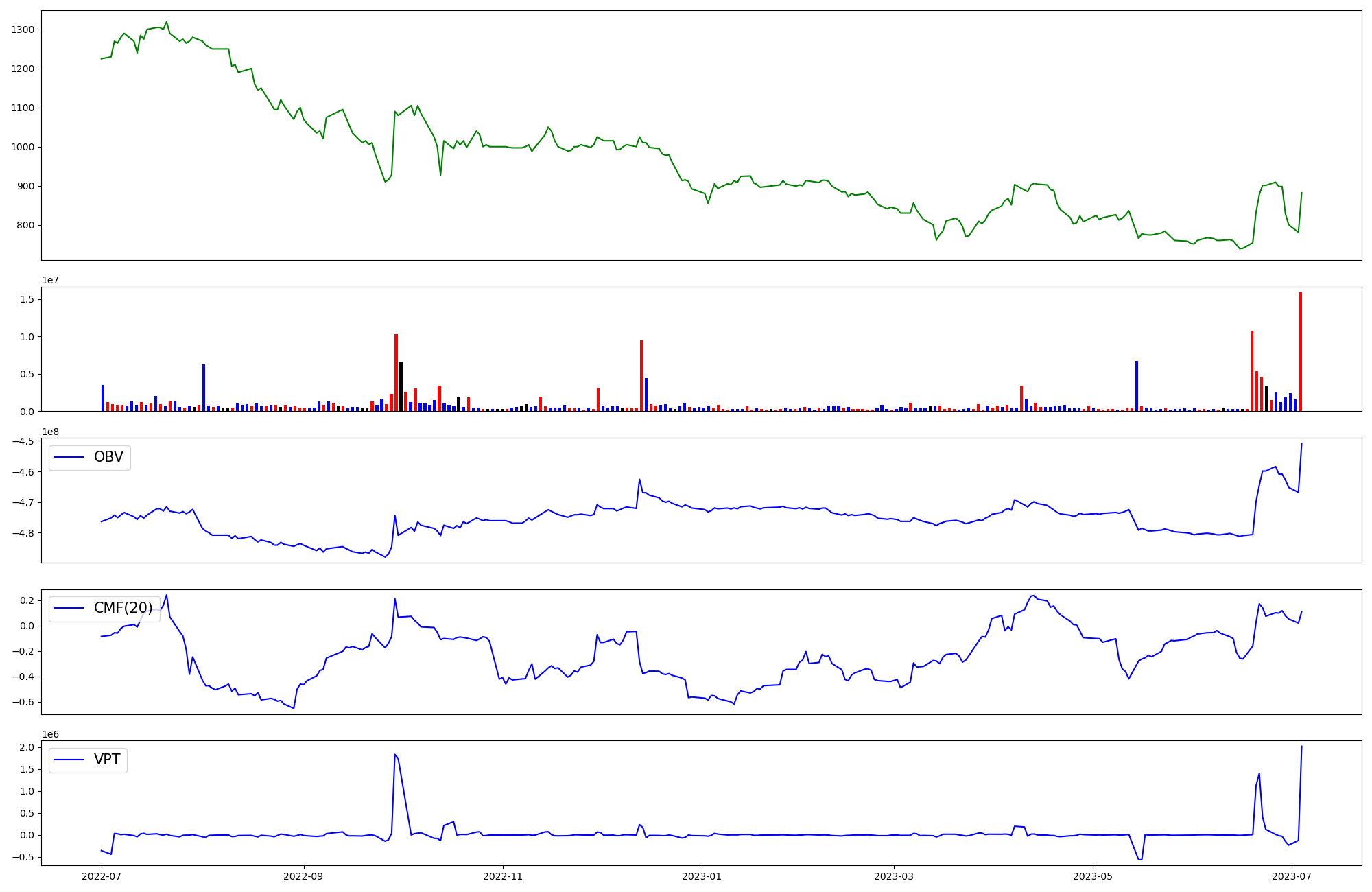Click the OBV legend label

pos(108,457)
